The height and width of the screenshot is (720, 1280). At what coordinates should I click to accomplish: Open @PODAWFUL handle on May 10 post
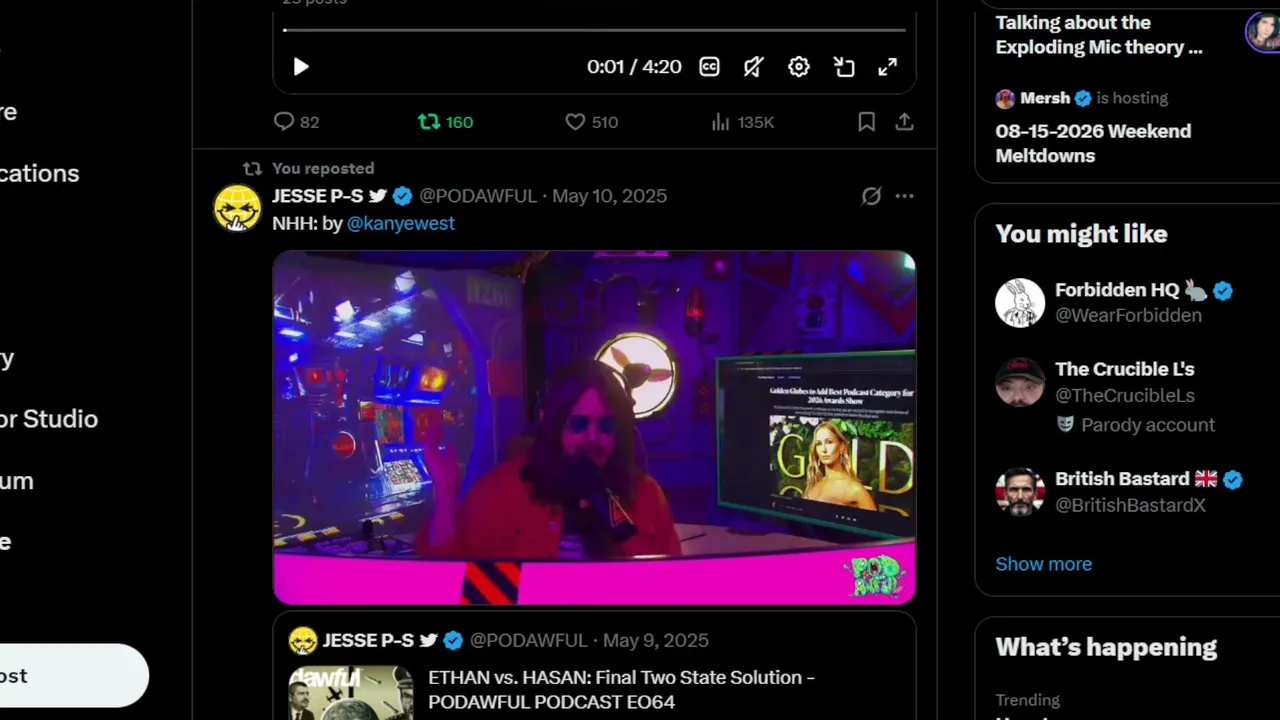tap(478, 196)
